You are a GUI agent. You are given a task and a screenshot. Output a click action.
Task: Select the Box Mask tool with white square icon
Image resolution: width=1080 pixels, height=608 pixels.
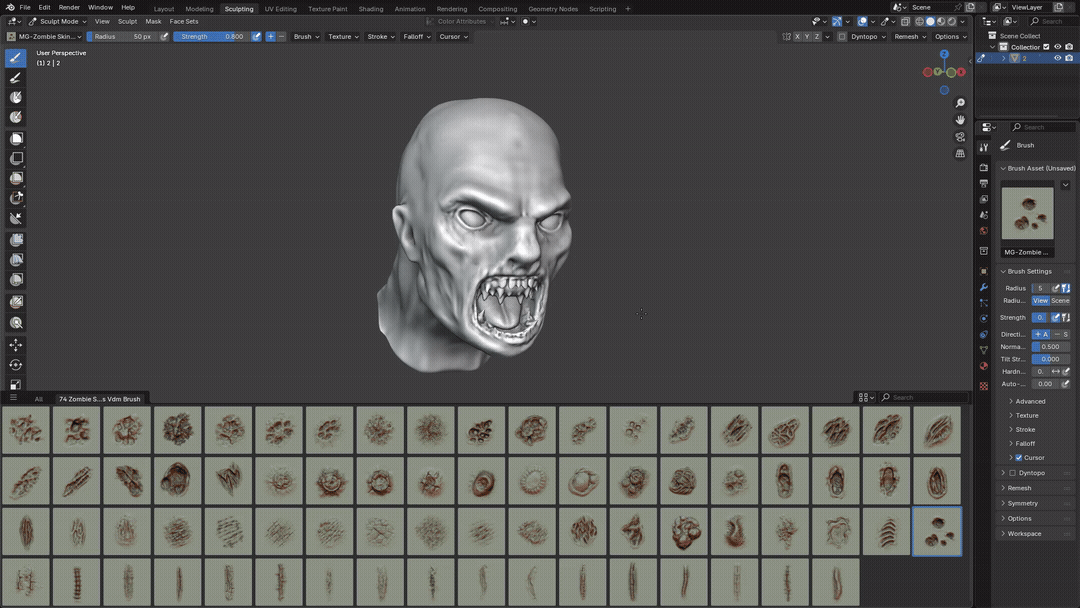(x=16, y=138)
